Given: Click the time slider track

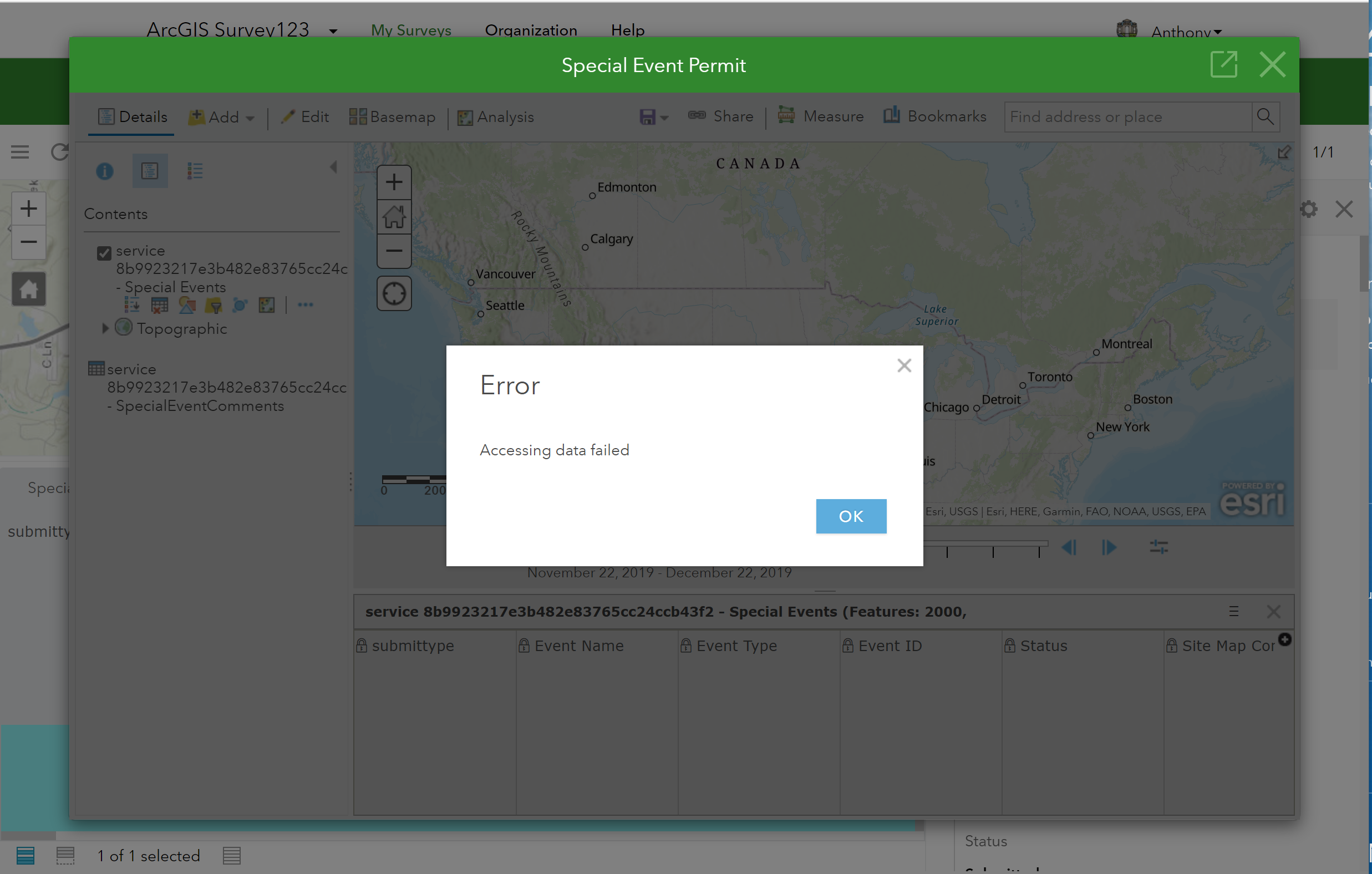Looking at the screenshot, I should tap(985, 544).
